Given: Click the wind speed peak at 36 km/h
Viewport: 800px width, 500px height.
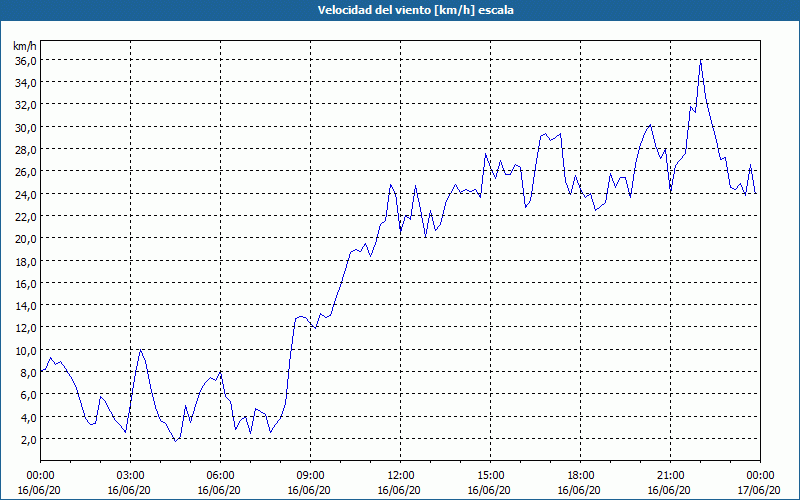Looking at the screenshot, I should pos(701,60).
